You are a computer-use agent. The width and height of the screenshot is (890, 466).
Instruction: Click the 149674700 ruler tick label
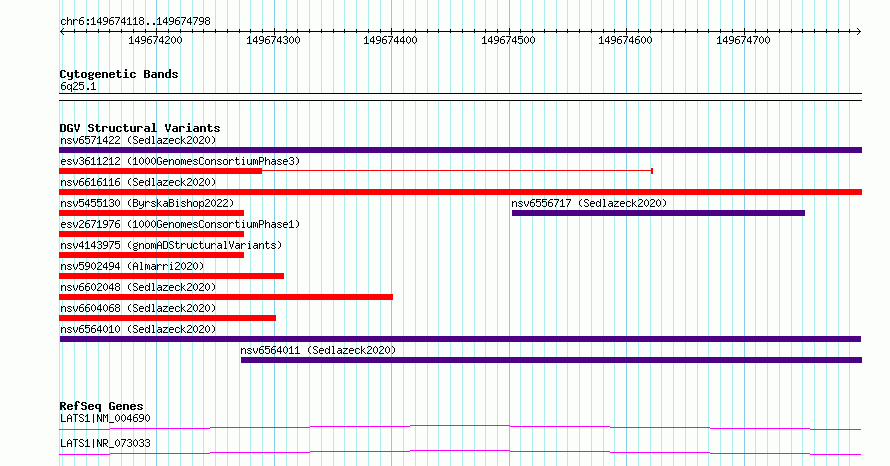[x=743, y=40]
